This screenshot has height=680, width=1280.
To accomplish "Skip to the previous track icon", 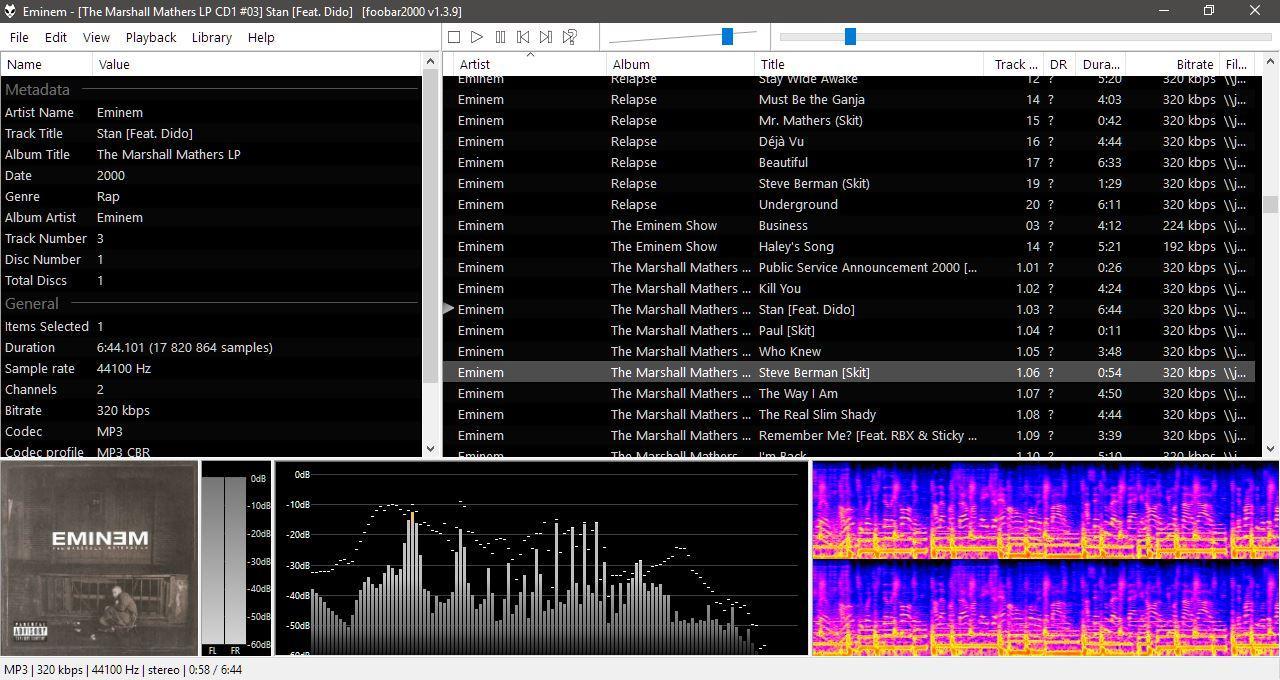I will tap(522, 36).
